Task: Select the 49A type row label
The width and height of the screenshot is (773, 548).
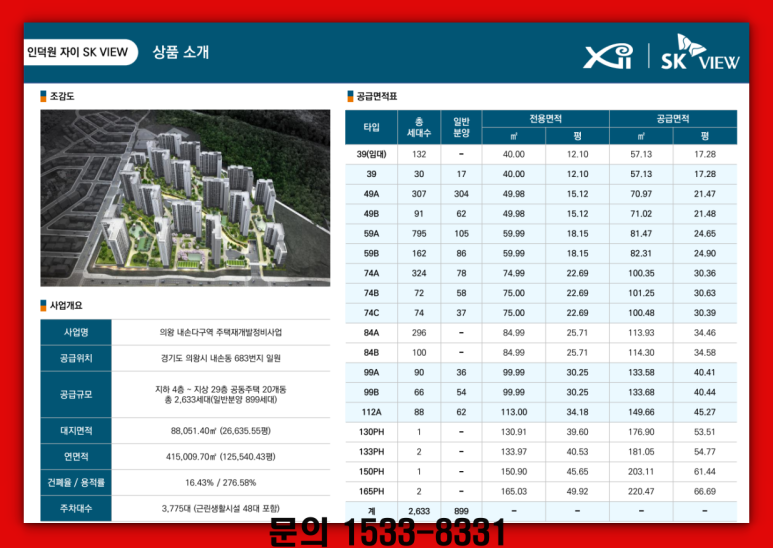Action: (x=371, y=194)
